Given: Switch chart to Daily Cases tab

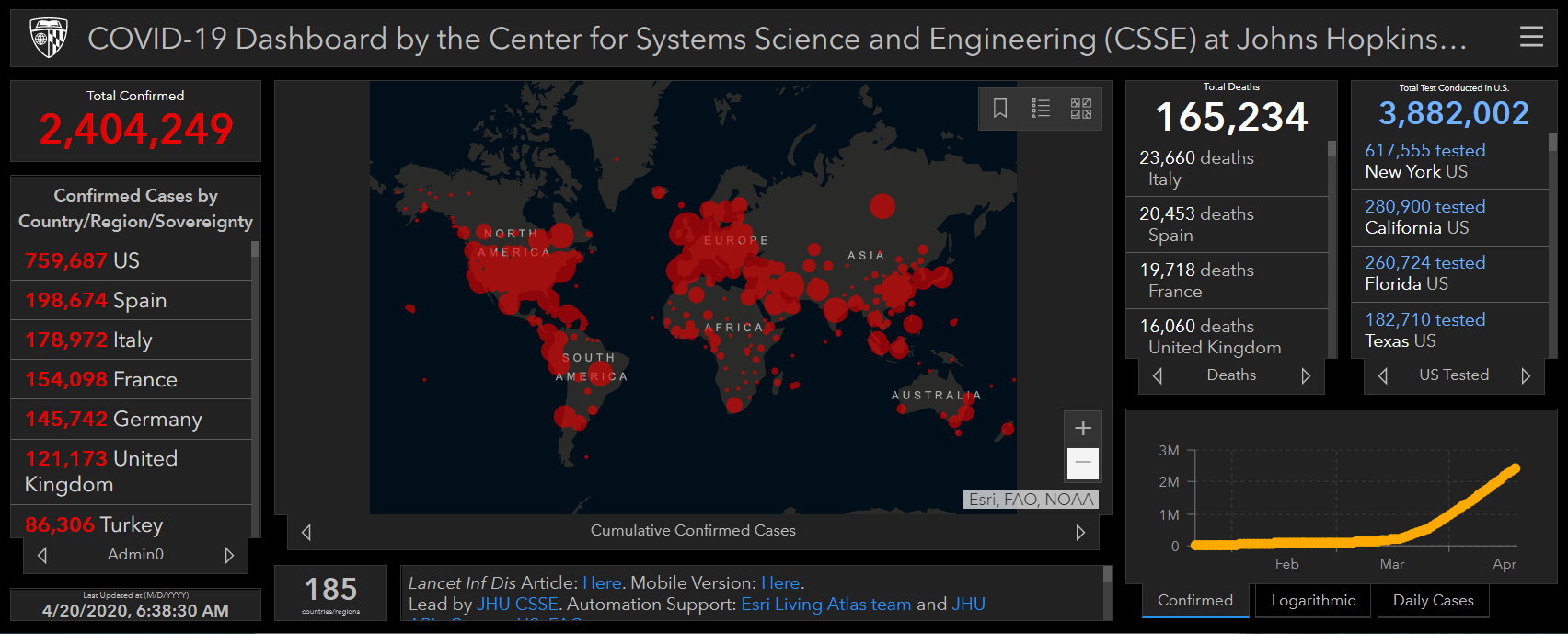Looking at the screenshot, I should [1433, 600].
